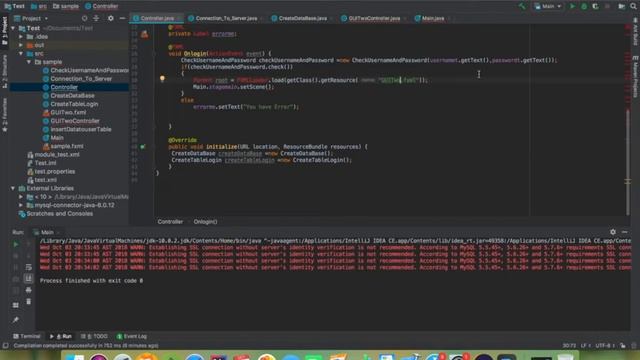The image size is (640, 360).
Task: Open Search Everywhere magnifier icon
Action: point(633,6)
